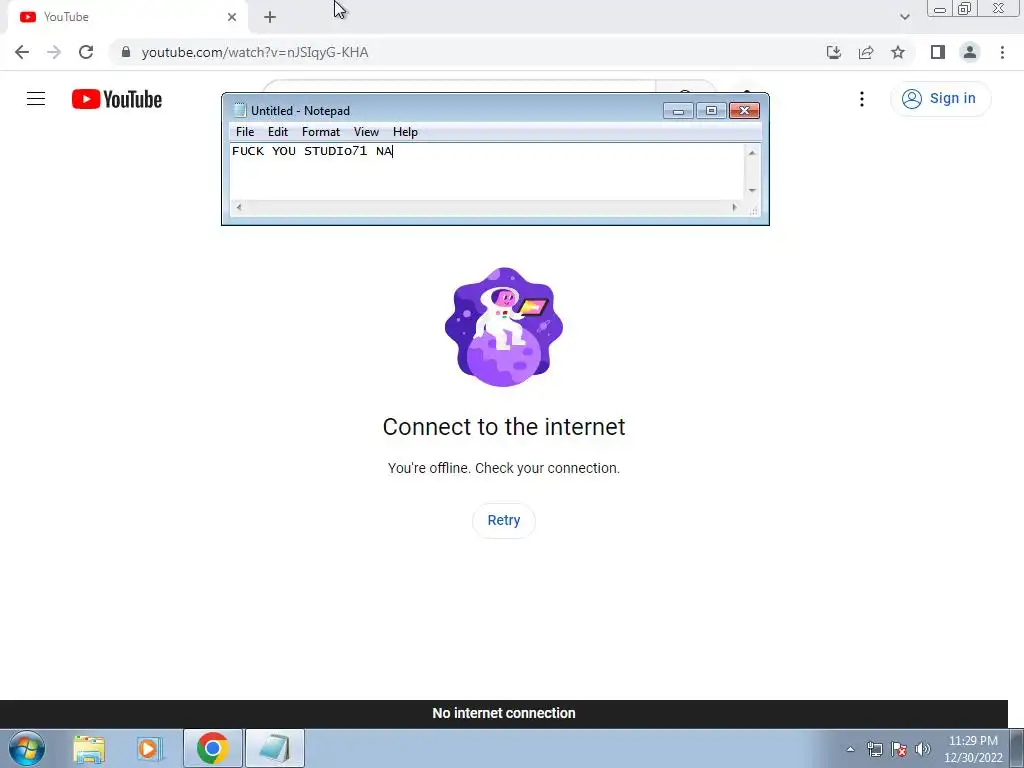1024x768 pixels.
Task: Open Chrome profile avatar
Action: coord(970,52)
